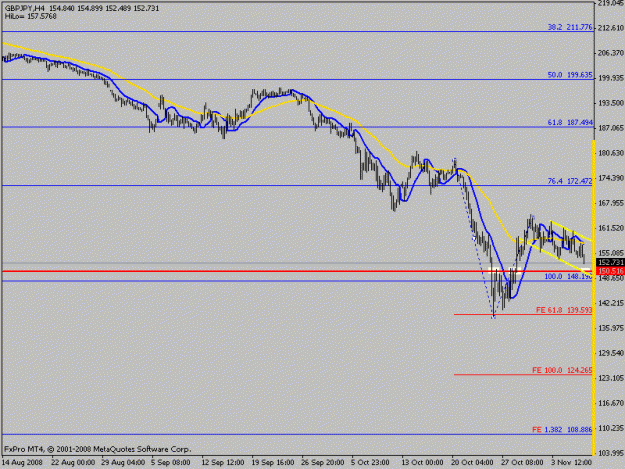625x469 pixels.
Task: Click the 135.975 price axis value
Action: coord(611,328)
